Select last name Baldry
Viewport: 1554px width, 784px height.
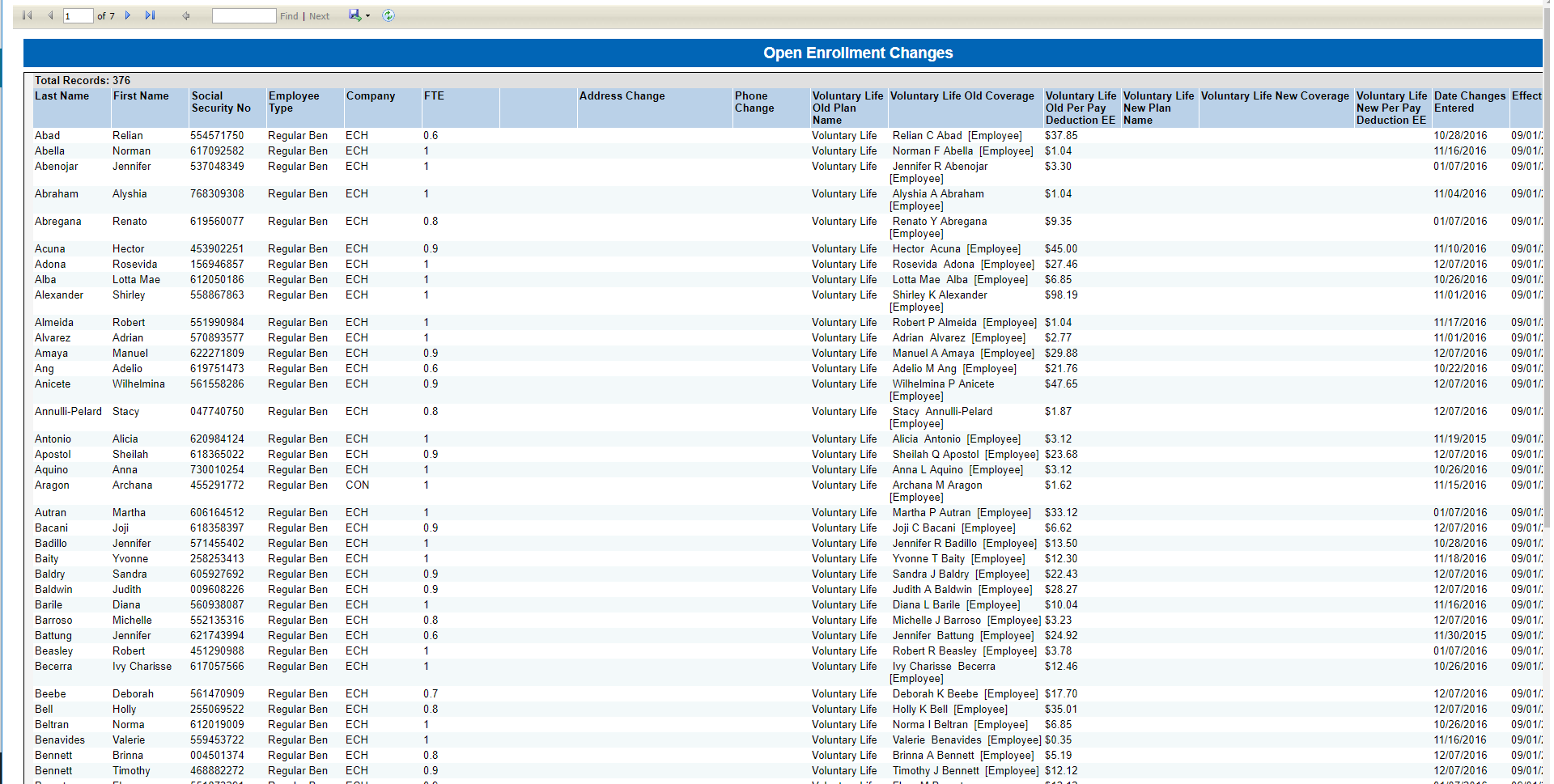[49, 574]
